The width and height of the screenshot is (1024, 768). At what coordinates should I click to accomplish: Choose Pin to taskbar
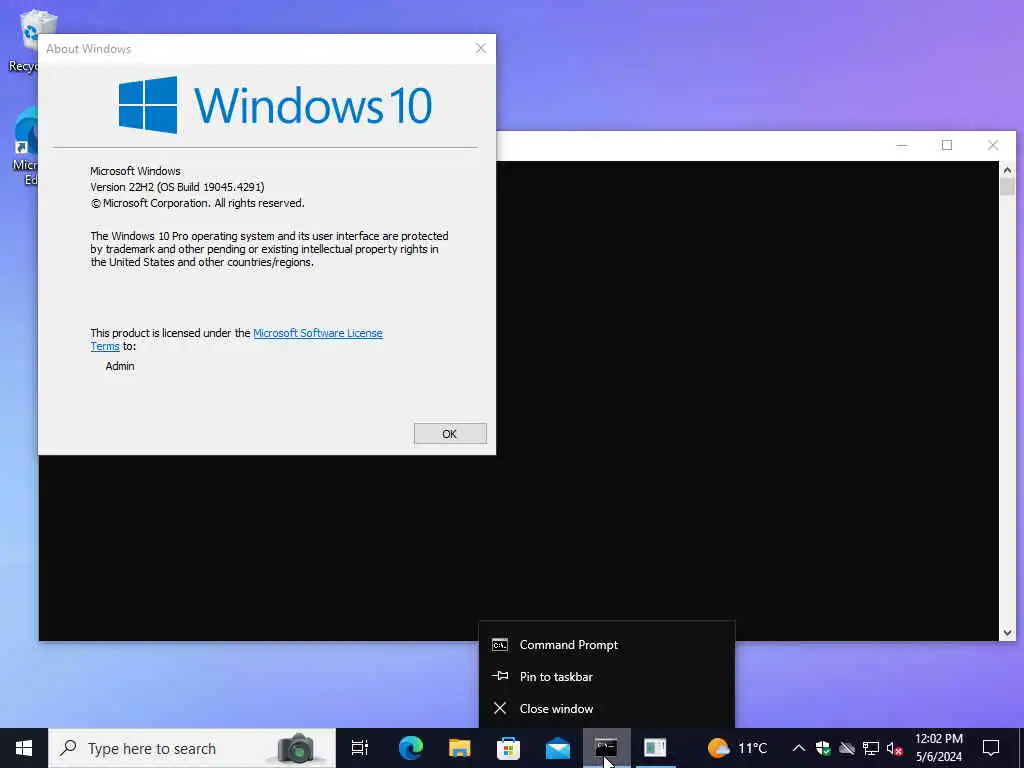click(607, 677)
